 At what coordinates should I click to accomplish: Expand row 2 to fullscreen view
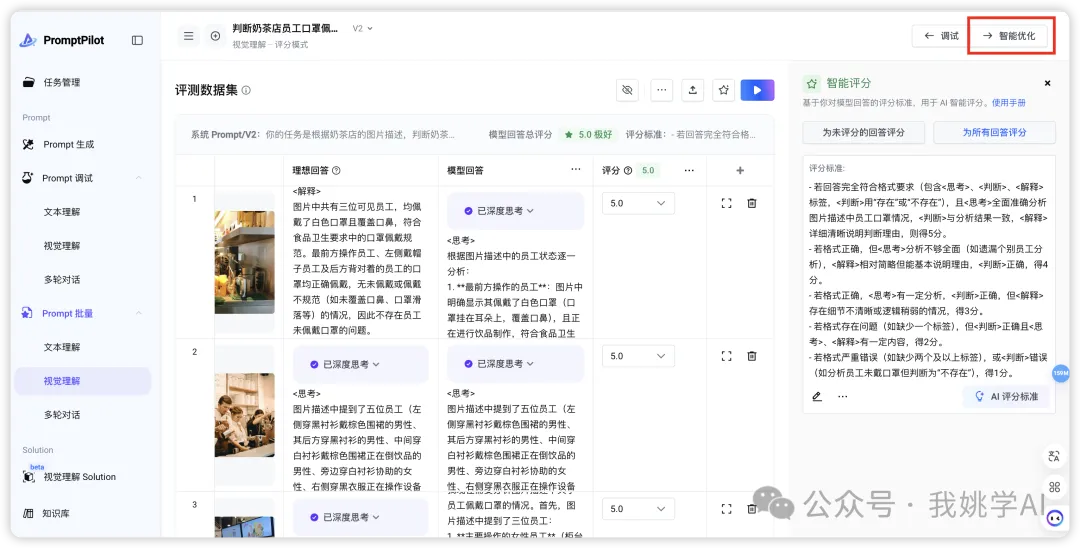pyautogui.click(x=726, y=356)
